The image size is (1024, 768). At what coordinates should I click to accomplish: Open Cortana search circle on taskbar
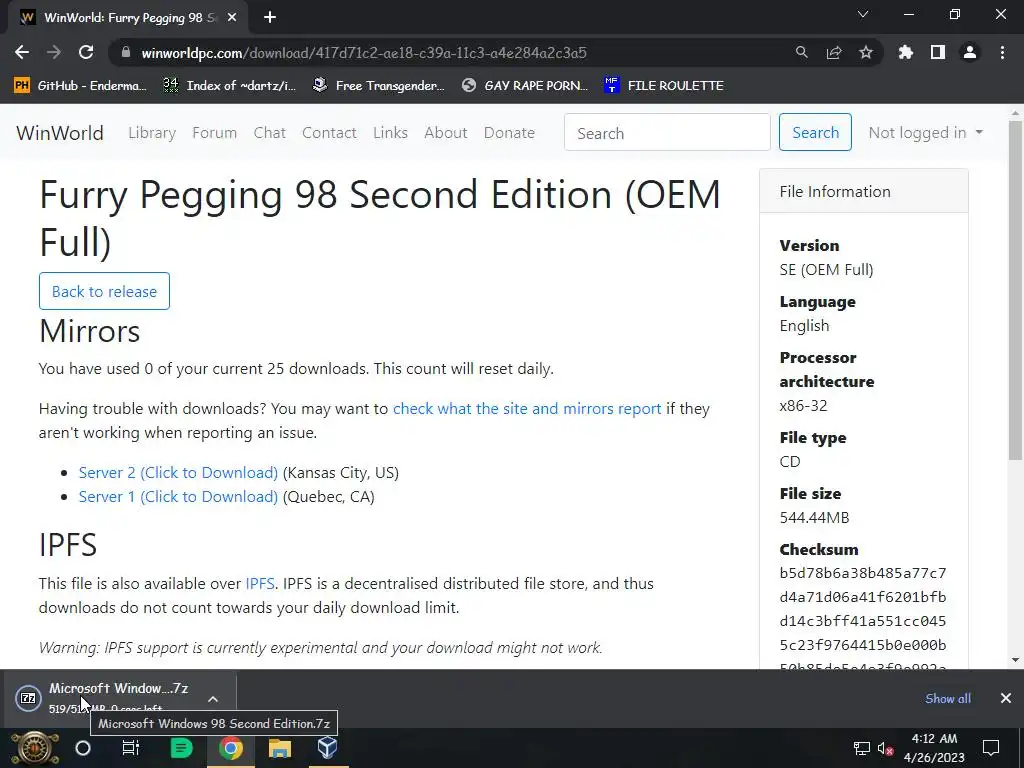pos(83,748)
